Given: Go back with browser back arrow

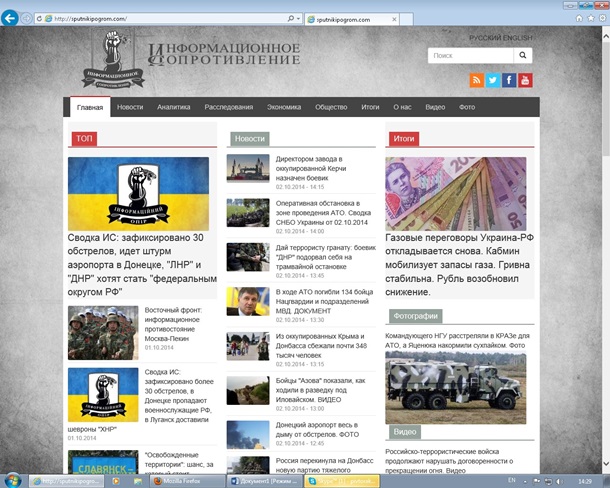Looking at the screenshot, I should point(11,19).
